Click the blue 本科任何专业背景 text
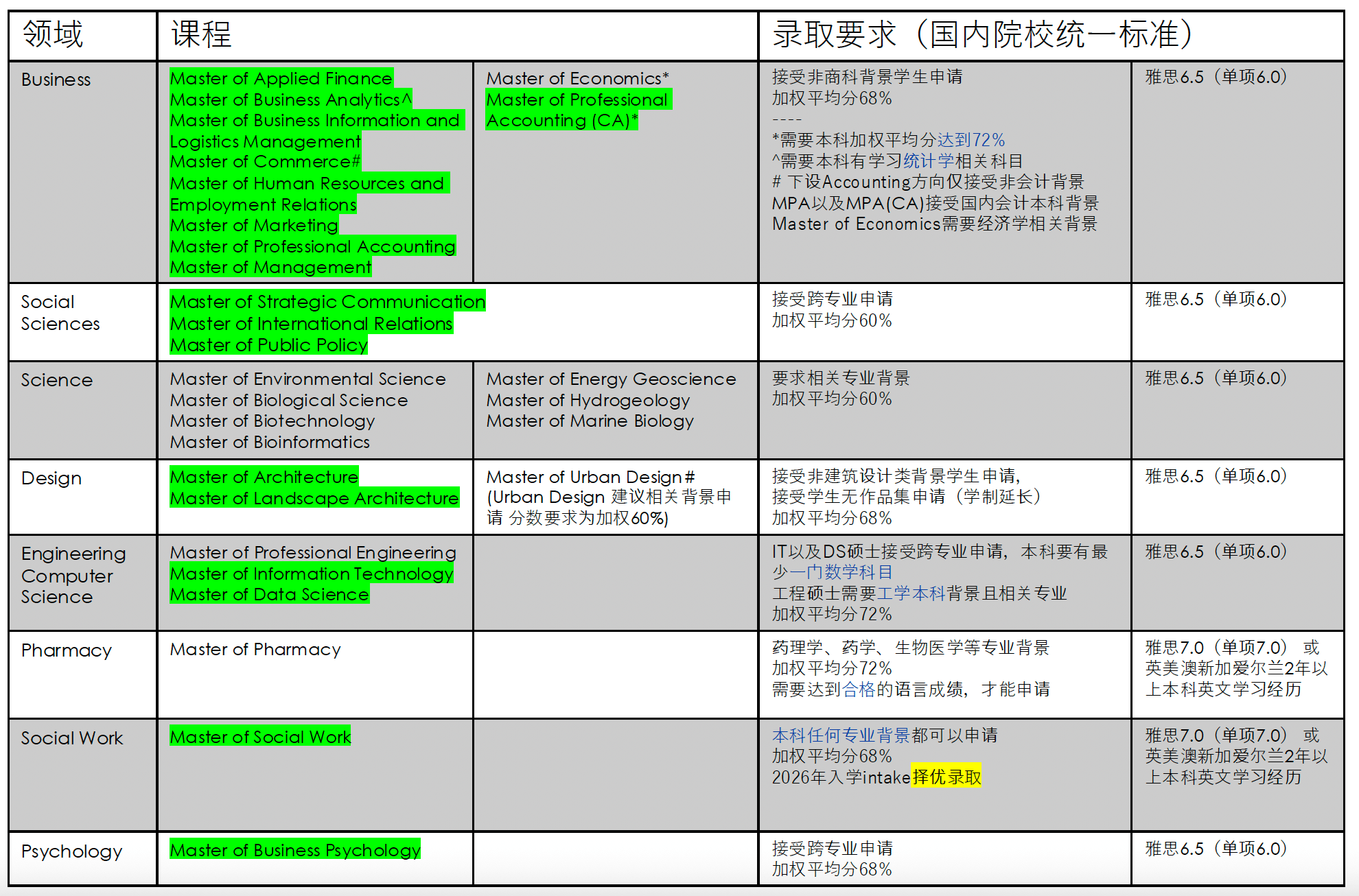Image resolution: width=1359 pixels, height=896 pixels. [841, 735]
